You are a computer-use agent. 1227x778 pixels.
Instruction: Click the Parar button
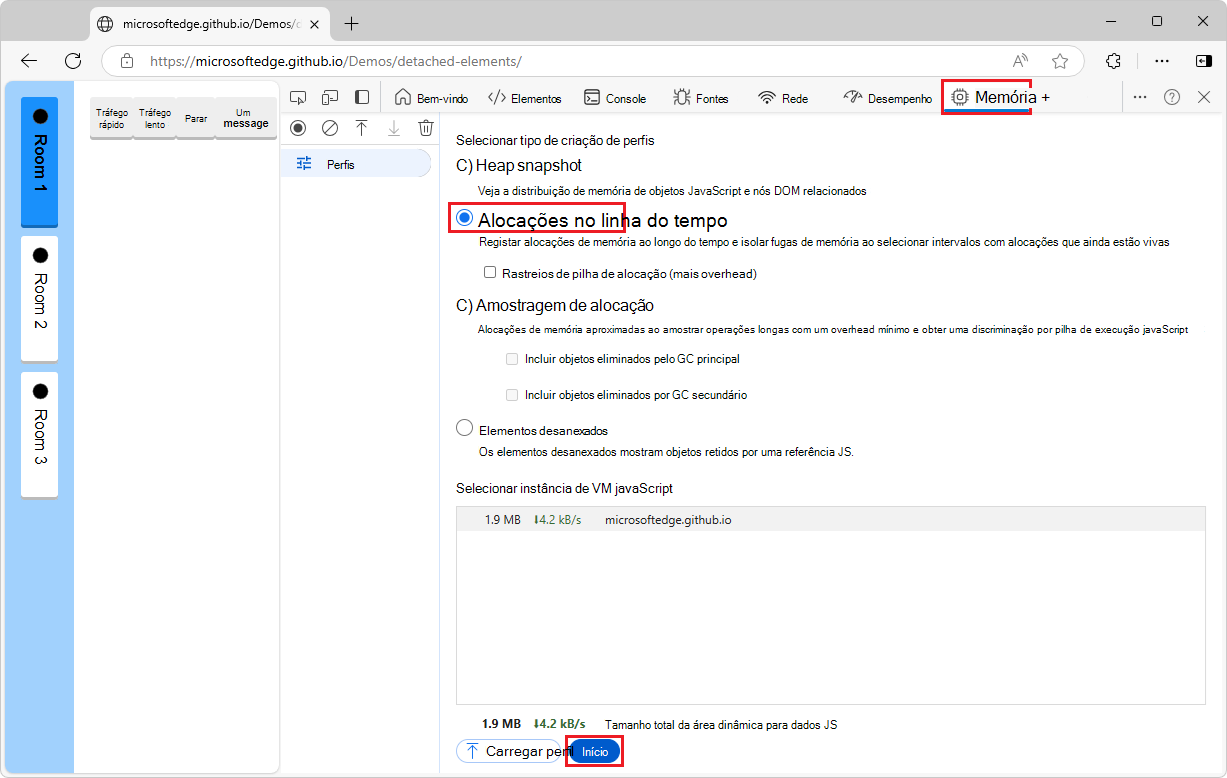pyautogui.click(x=196, y=119)
